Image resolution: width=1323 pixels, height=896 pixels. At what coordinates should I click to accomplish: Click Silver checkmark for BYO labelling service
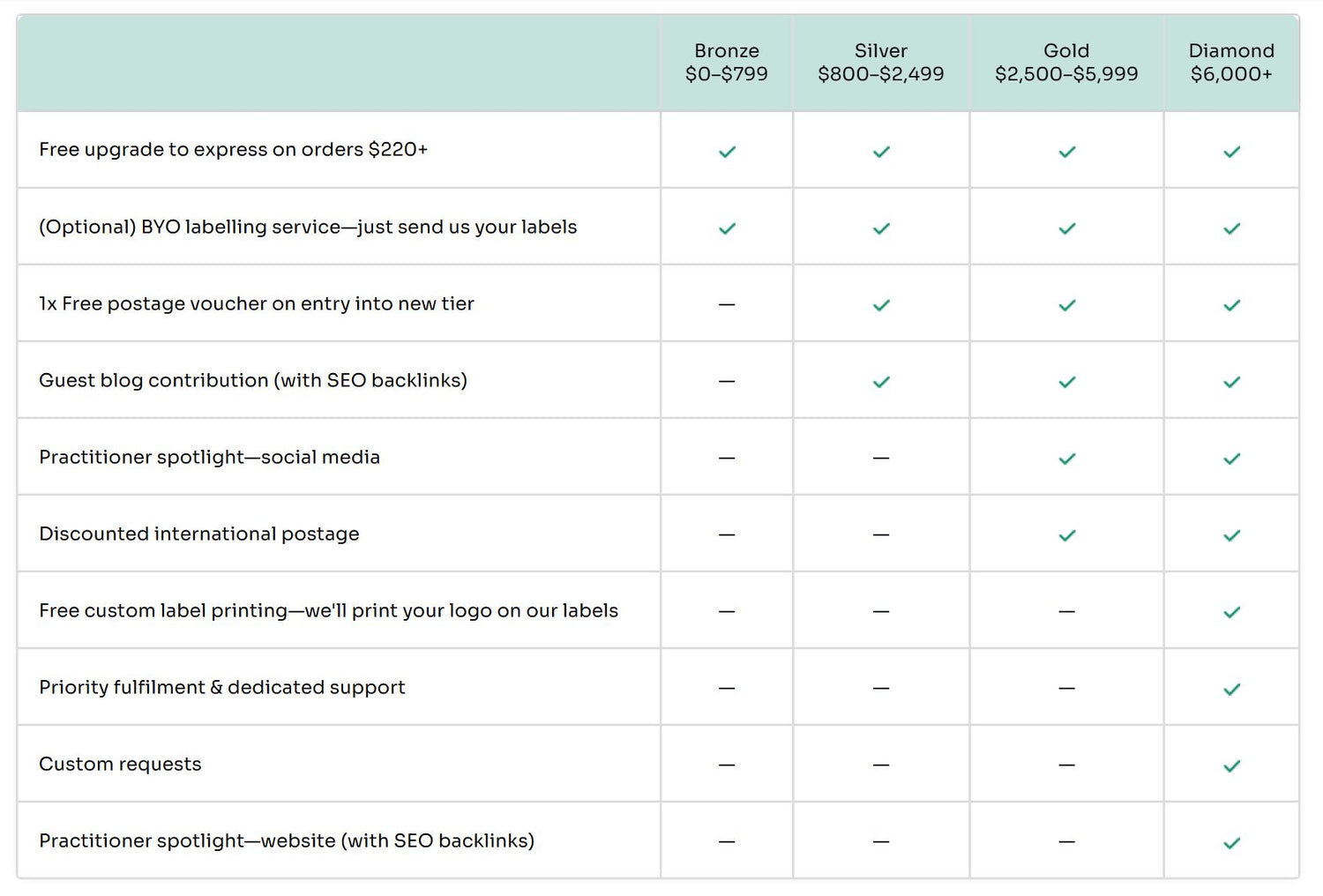click(881, 228)
